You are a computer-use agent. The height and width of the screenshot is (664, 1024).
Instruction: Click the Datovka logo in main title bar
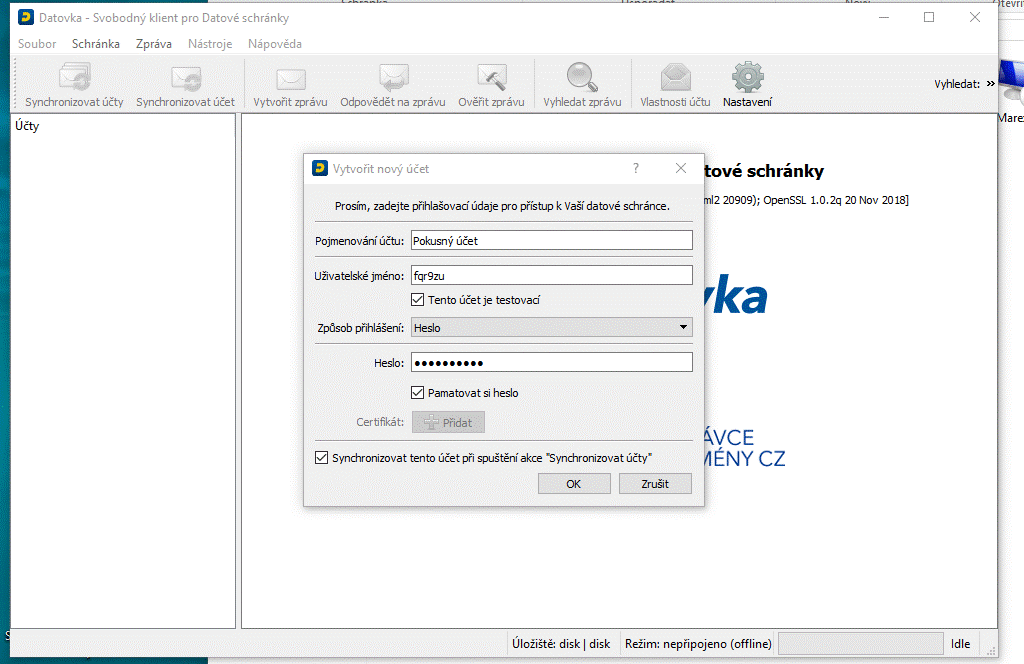click(25, 18)
